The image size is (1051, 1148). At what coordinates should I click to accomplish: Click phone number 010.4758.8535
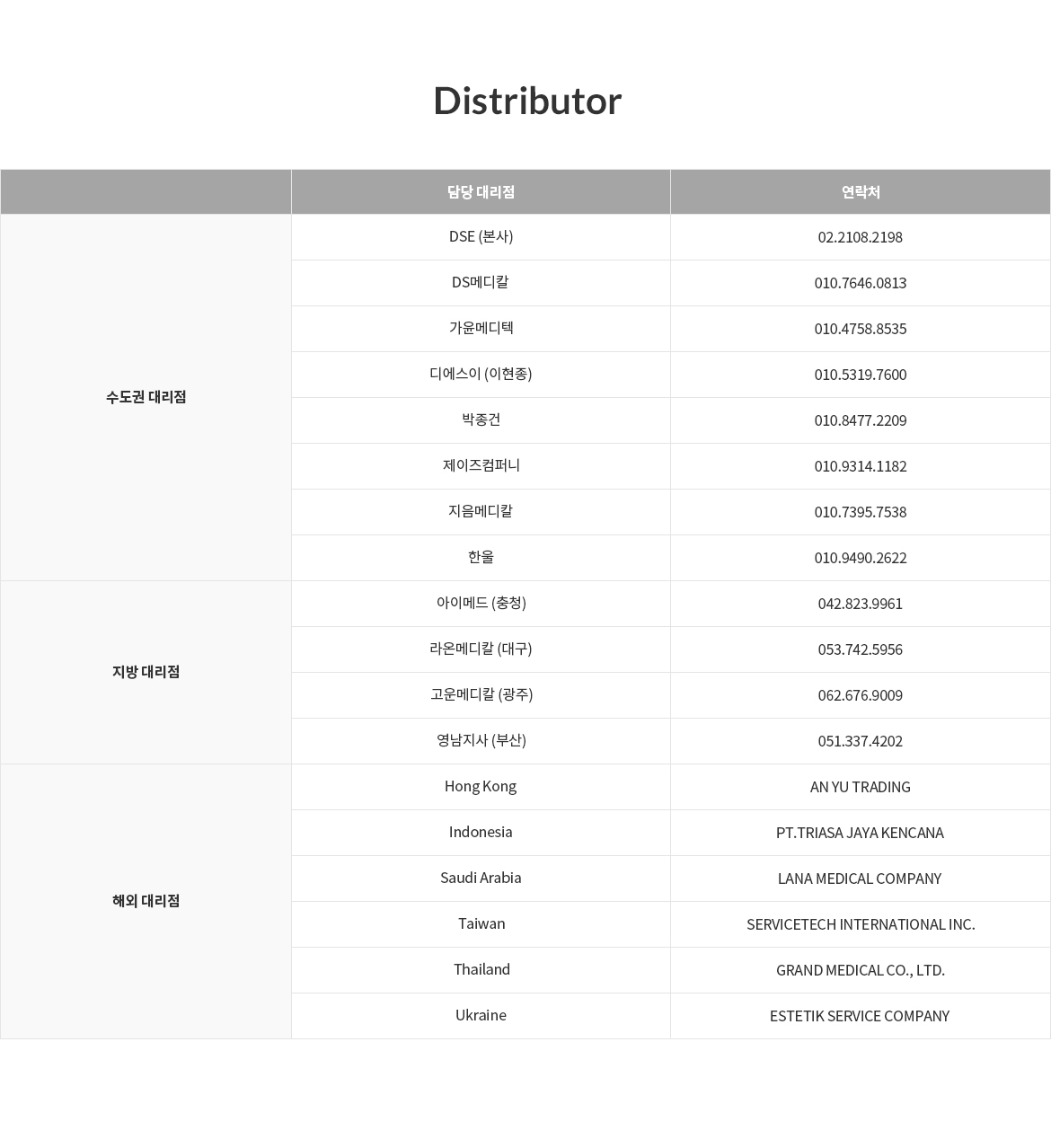[x=861, y=329]
